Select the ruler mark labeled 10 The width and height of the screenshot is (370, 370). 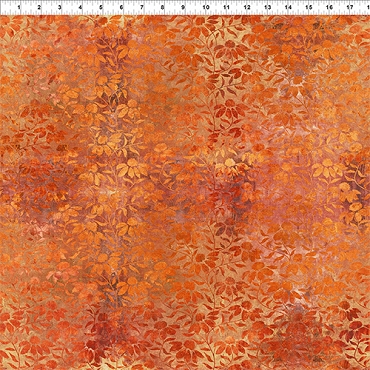(x=206, y=7)
